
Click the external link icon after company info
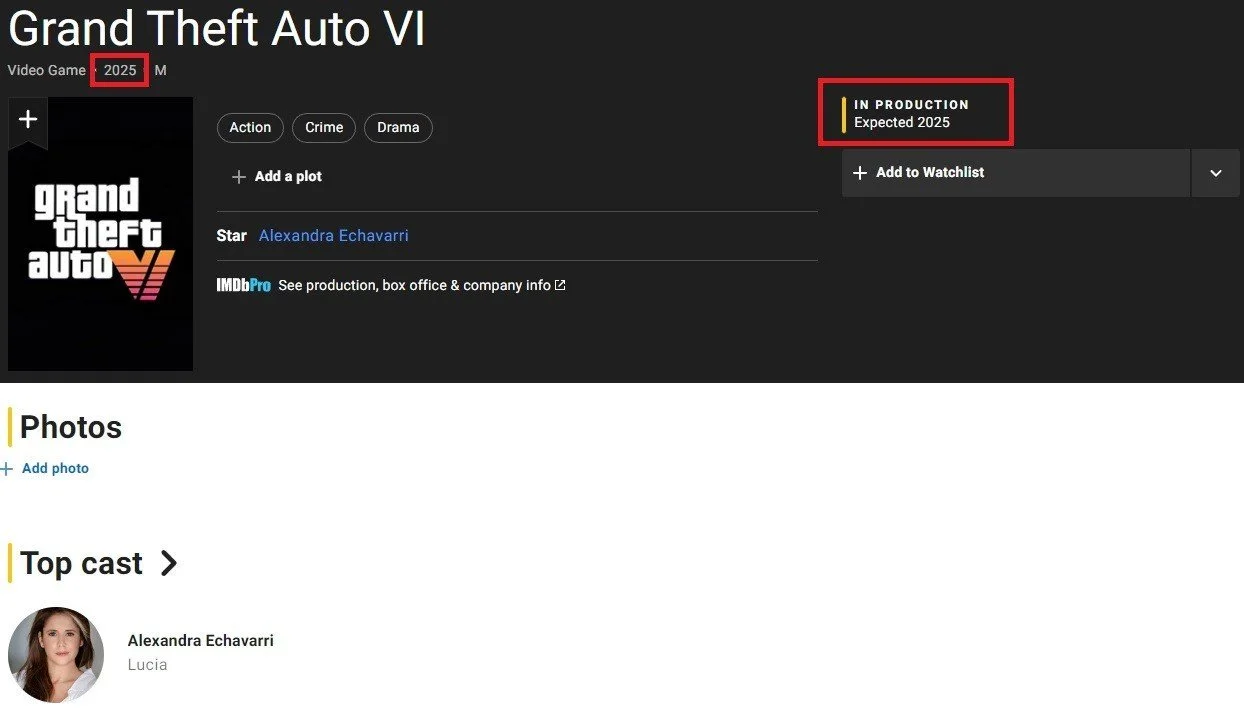[560, 285]
